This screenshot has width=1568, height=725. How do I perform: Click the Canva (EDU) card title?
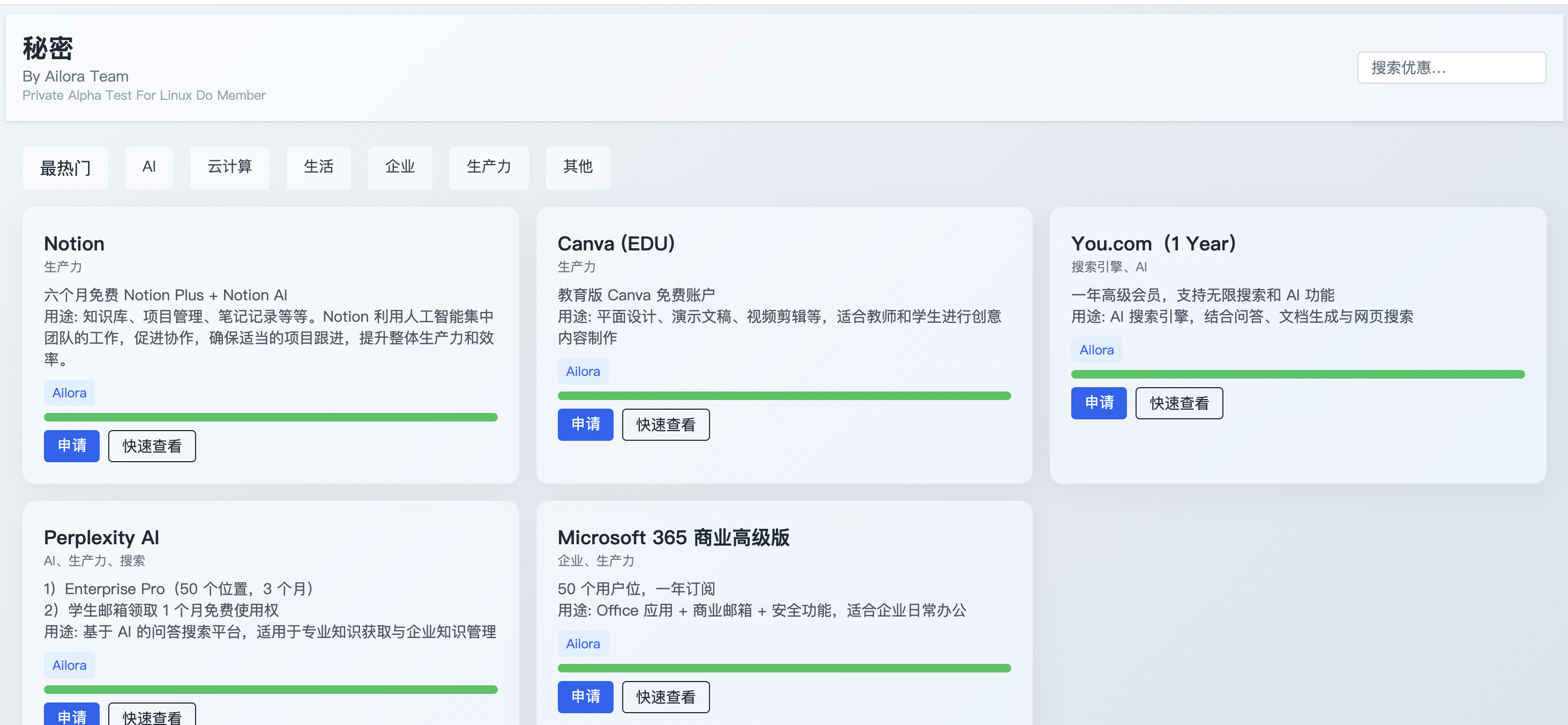616,243
